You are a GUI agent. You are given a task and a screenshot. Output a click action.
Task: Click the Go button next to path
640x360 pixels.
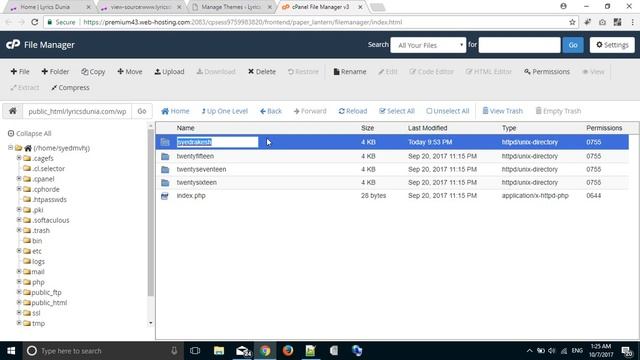pos(142,111)
